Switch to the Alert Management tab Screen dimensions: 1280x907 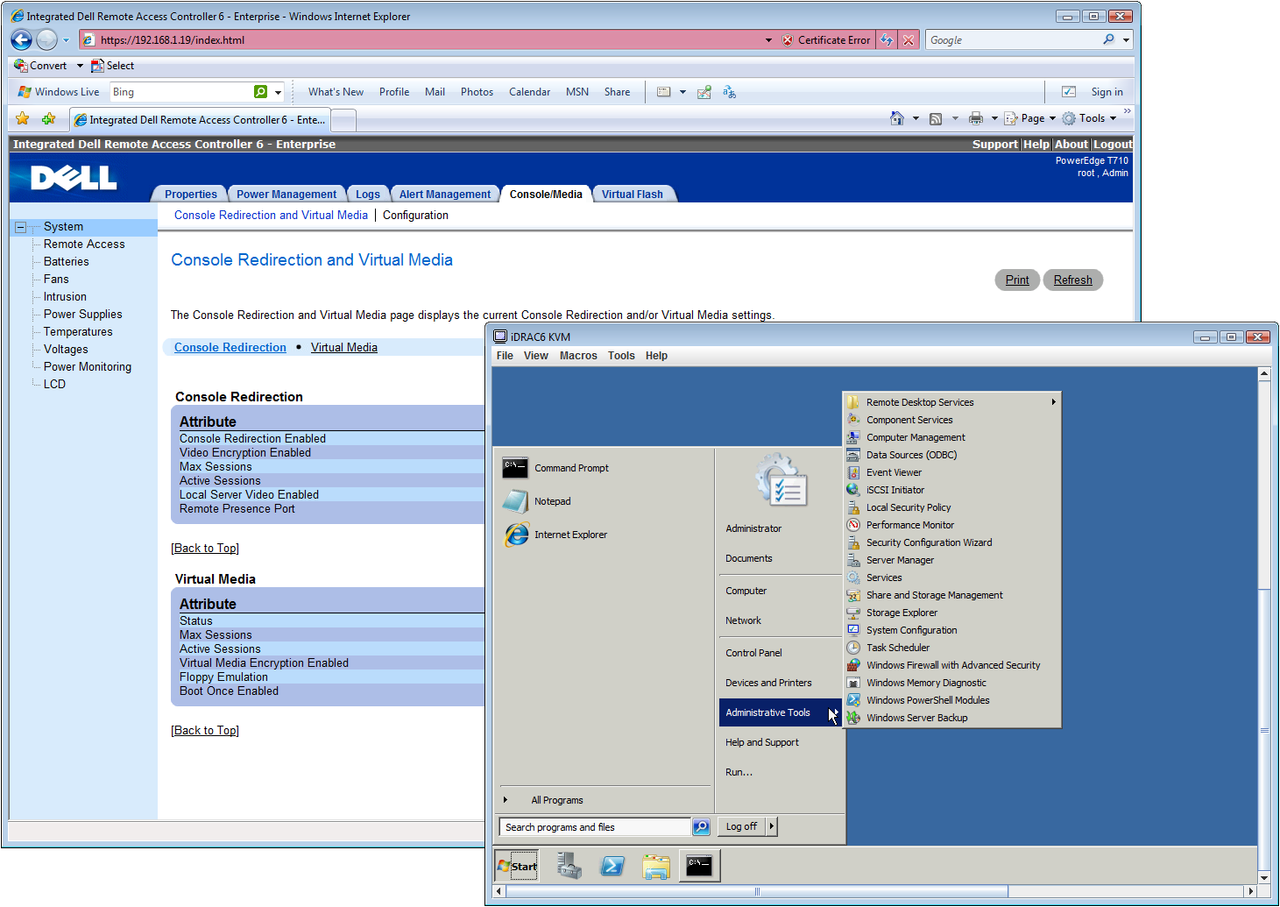(x=445, y=194)
